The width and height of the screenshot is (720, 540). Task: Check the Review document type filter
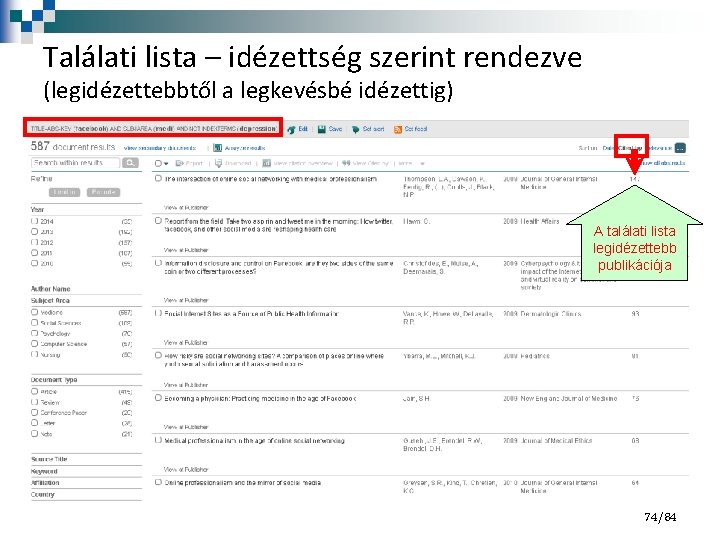(34, 402)
